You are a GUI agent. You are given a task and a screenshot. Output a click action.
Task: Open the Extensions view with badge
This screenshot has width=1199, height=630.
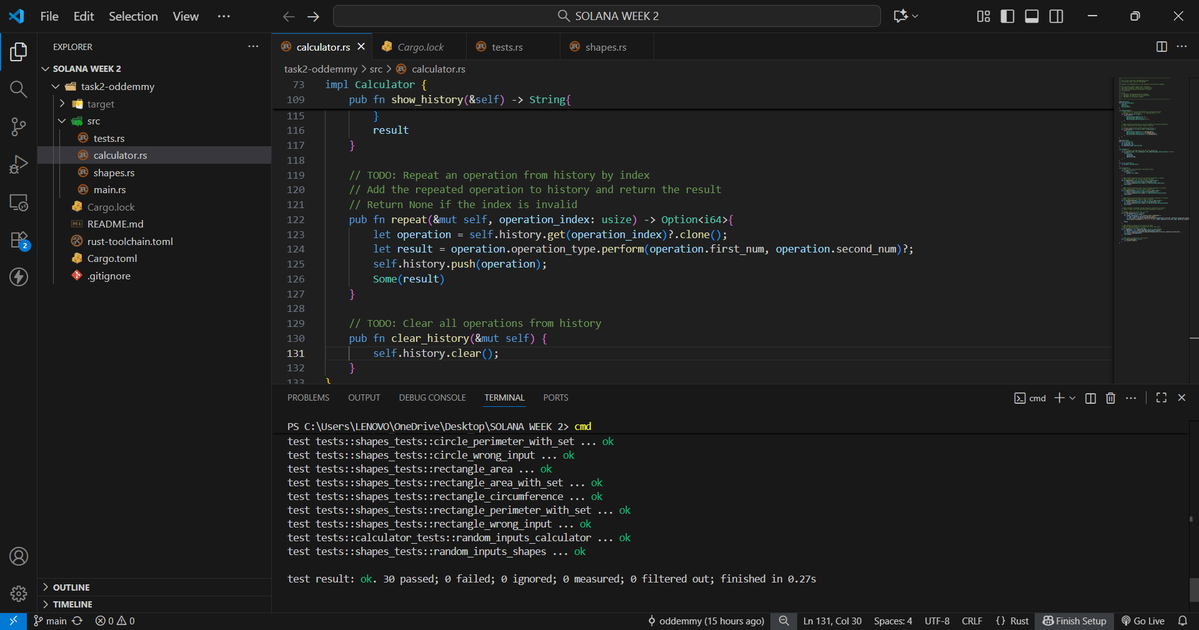(18, 240)
